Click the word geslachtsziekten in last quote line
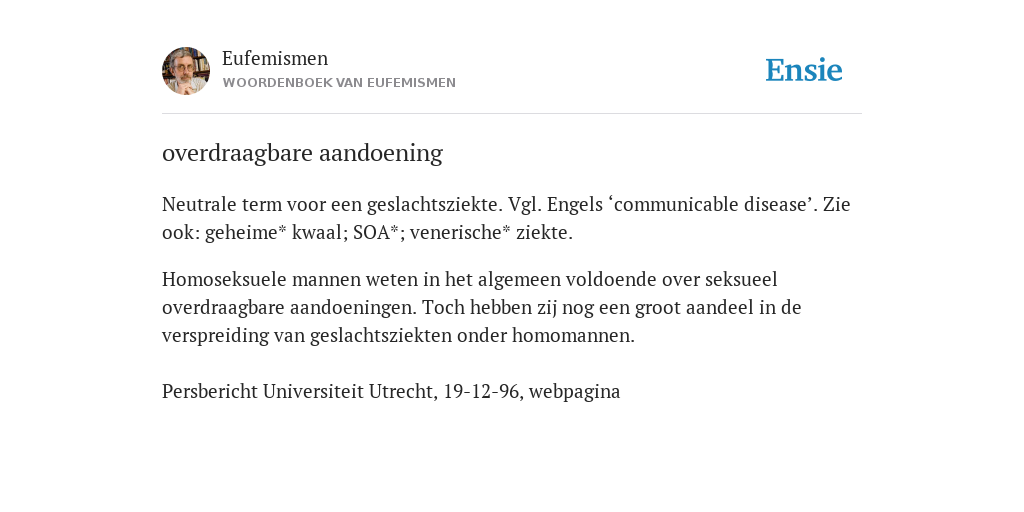The width and height of the screenshot is (1024, 512). click(381, 336)
